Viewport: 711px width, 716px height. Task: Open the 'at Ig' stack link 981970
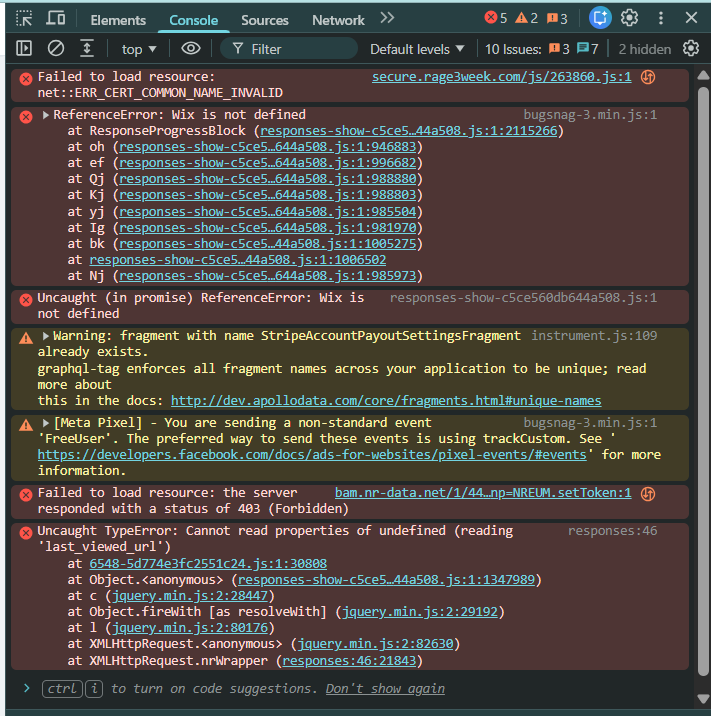pos(268,228)
